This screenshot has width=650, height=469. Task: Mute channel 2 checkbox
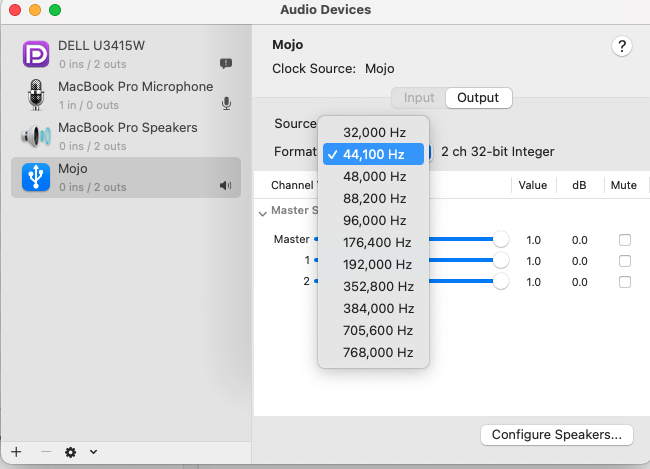(625, 282)
